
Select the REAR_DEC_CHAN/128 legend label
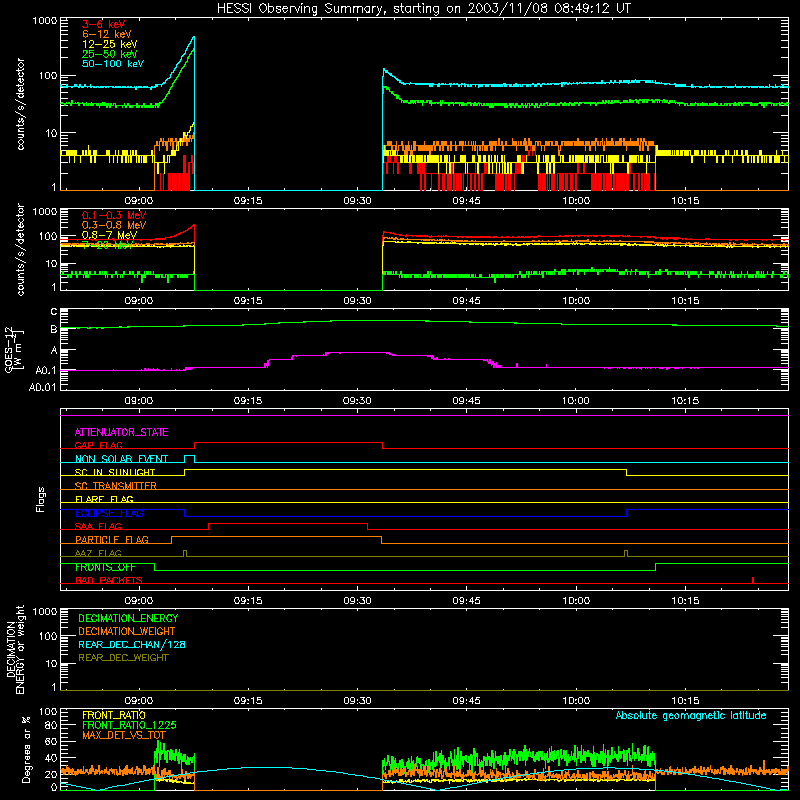coord(132,645)
